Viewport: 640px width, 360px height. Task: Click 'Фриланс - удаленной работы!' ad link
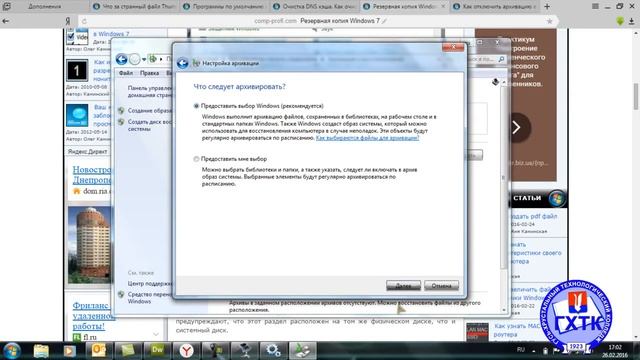pos(92,316)
